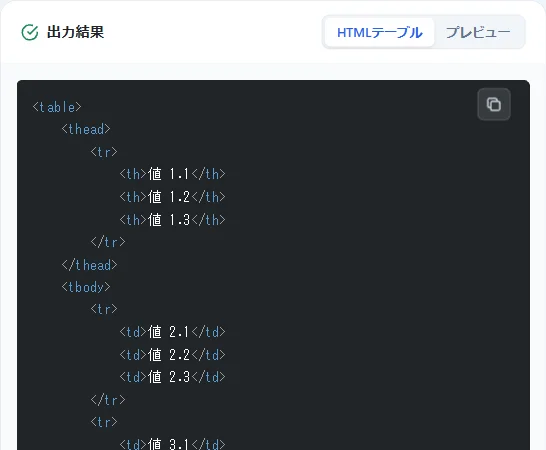Click the line <td>値 3.1</td>
This screenshot has height=450, width=546.
point(172,444)
